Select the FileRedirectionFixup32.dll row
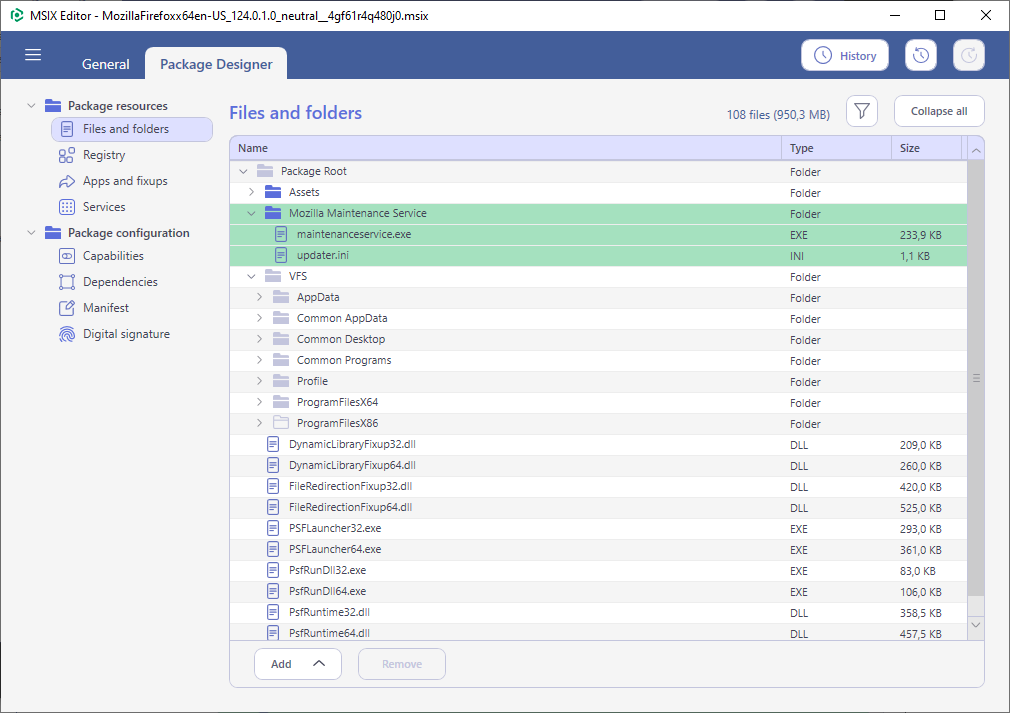 [x=598, y=486]
